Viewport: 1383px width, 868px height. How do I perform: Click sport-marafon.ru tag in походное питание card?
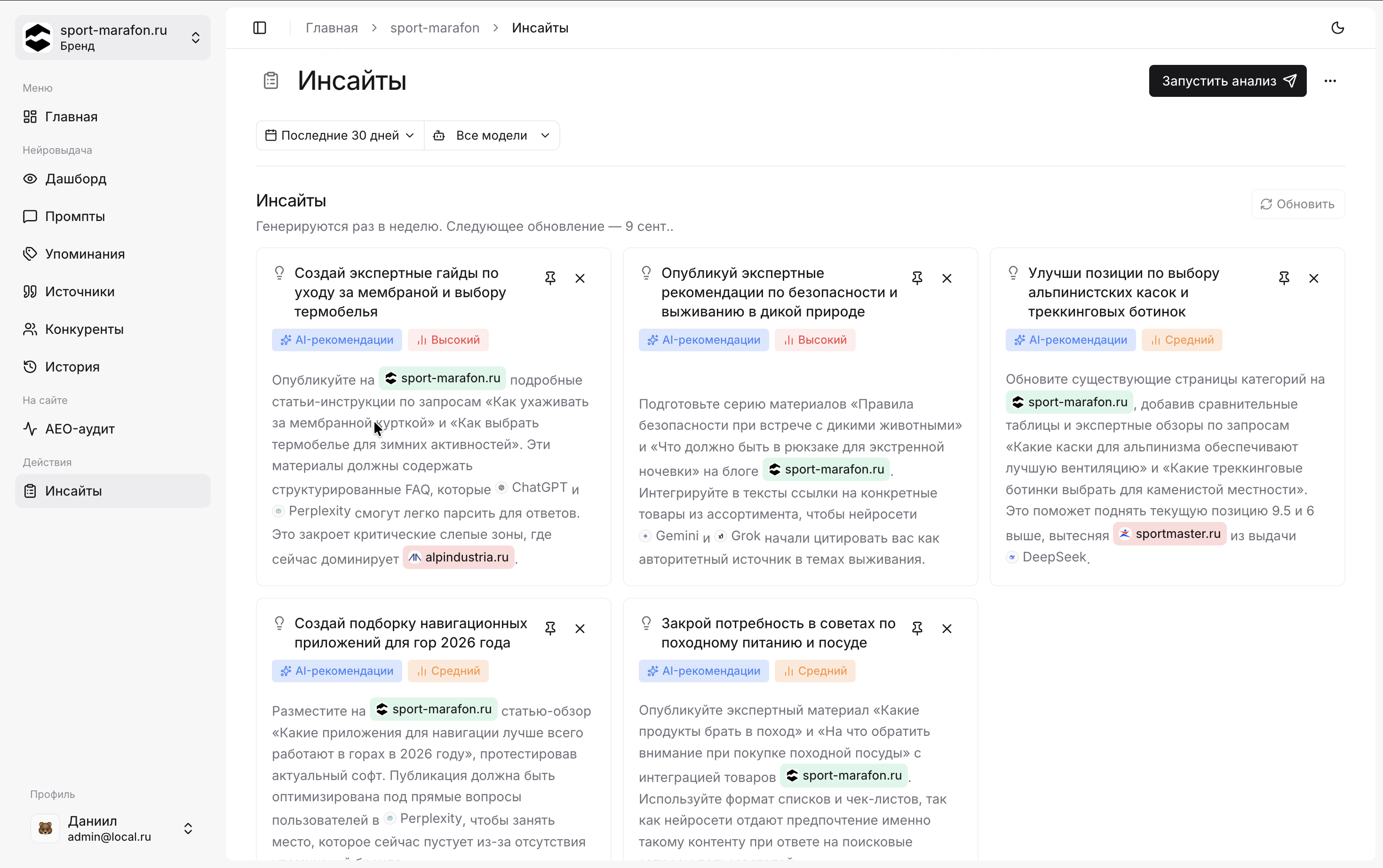pyautogui.click(x=844, y=775)
